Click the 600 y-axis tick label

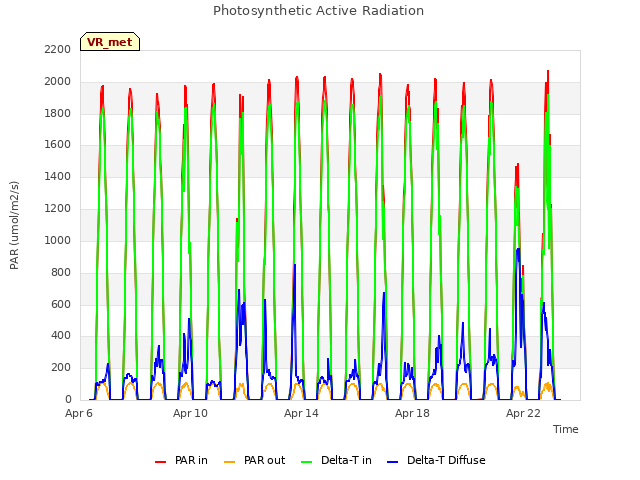pyautogui.click(x=61, y=304)
